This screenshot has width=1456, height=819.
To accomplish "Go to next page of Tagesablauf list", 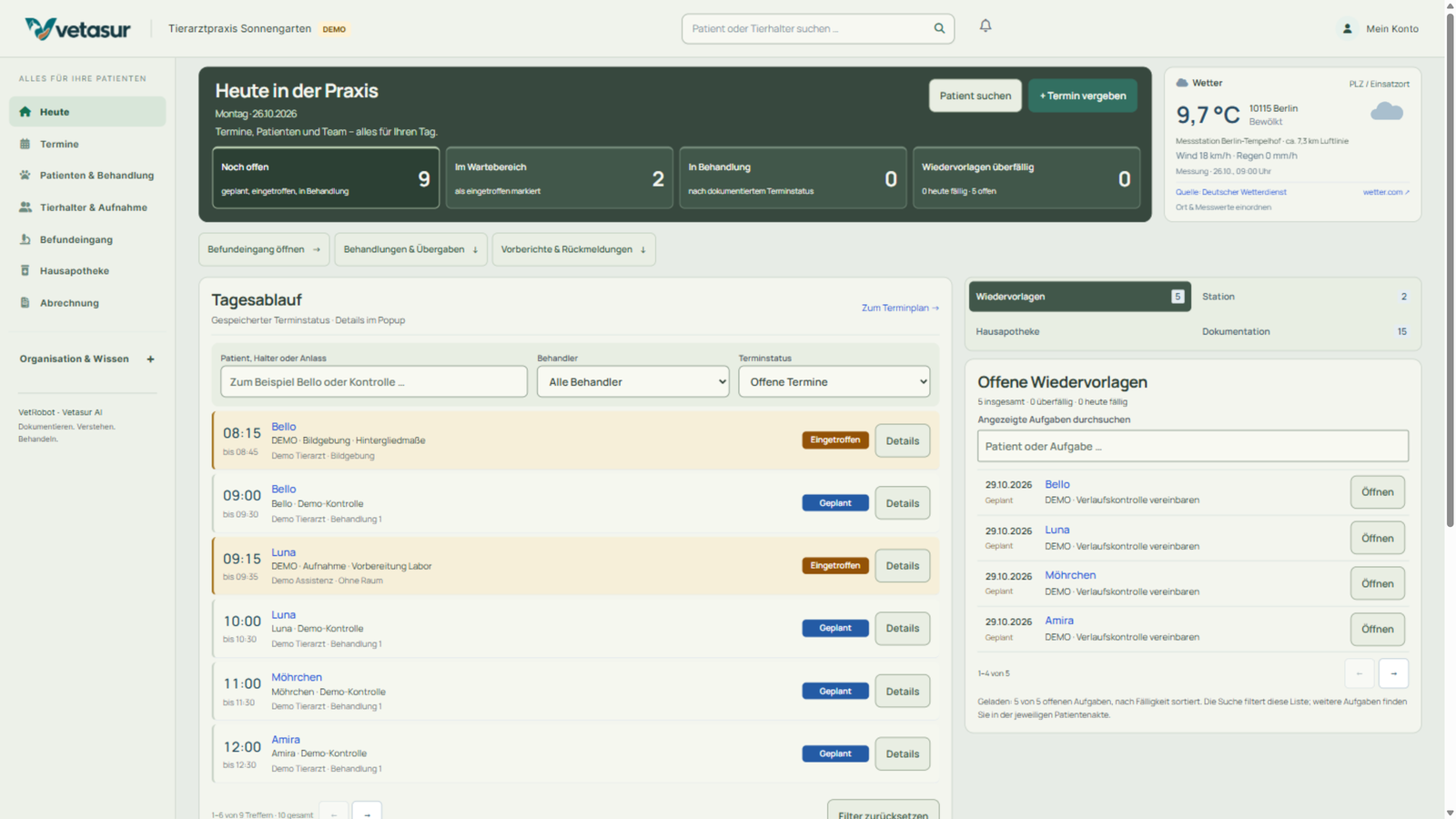I will pos(367,813).
